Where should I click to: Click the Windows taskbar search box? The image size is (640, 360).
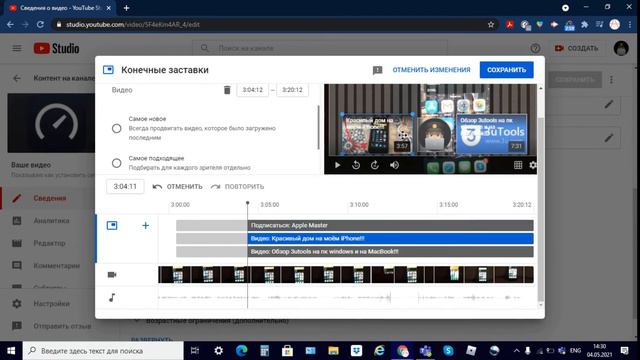point(103,351)
